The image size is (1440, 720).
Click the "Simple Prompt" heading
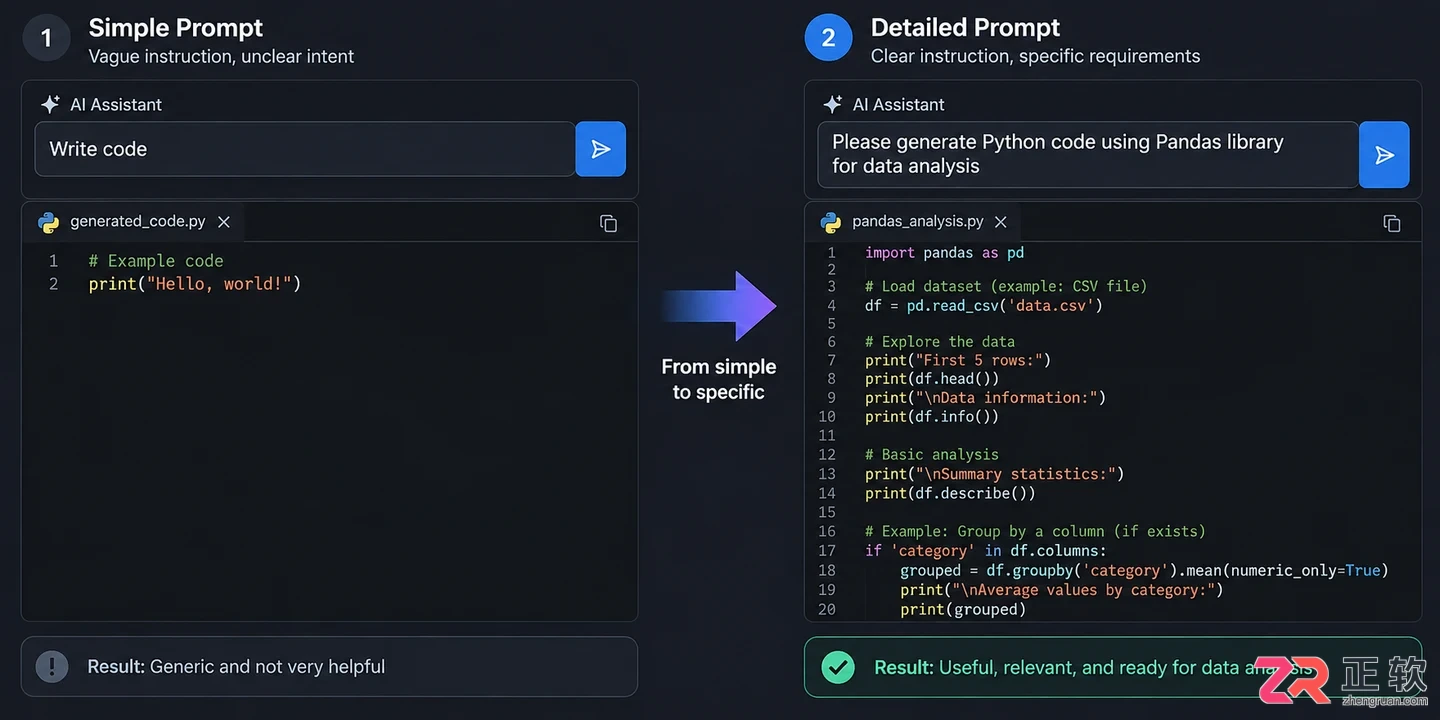(x=176, y=28)
